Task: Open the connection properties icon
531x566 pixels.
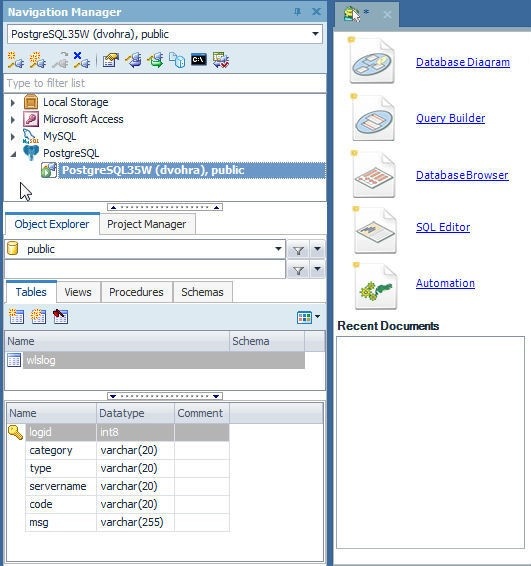Action: click(x=110, y=60)
